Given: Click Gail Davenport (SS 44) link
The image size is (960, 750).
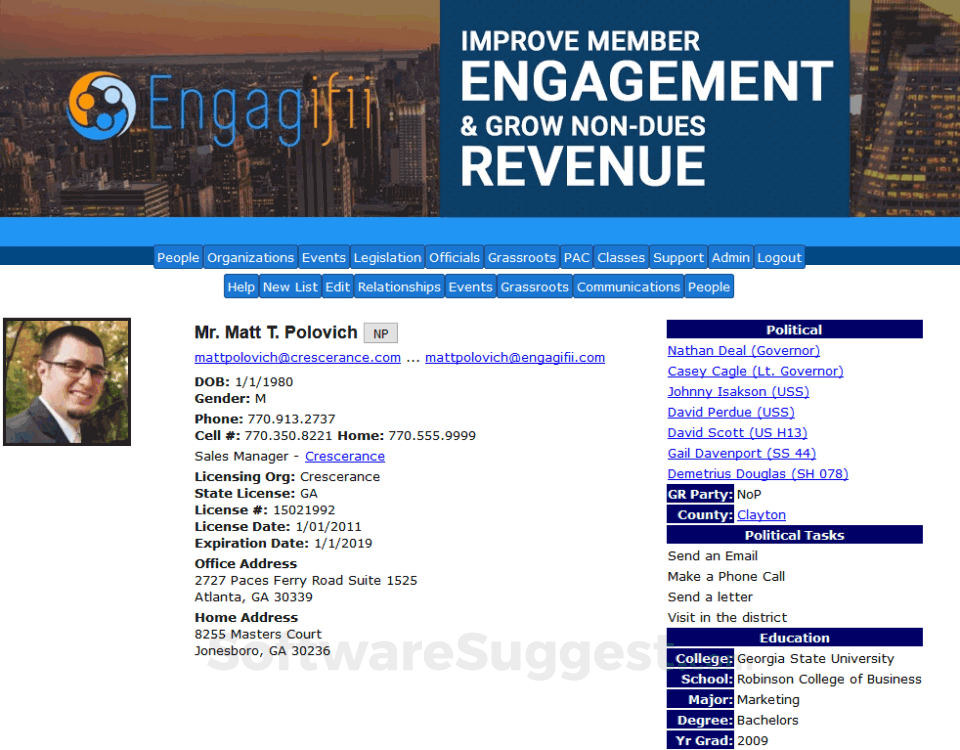Looking at the screenshot, I should click(x=741, y=454).
